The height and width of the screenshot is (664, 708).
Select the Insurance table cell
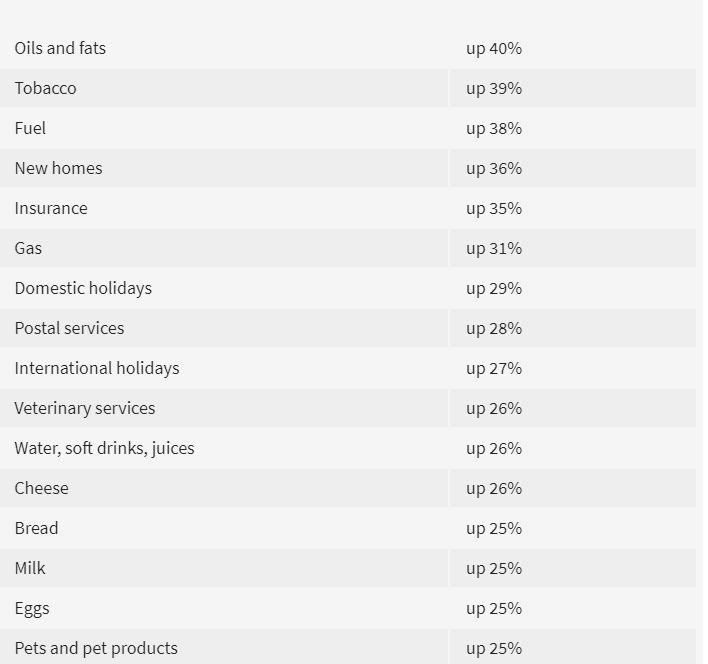coord(51,208)
